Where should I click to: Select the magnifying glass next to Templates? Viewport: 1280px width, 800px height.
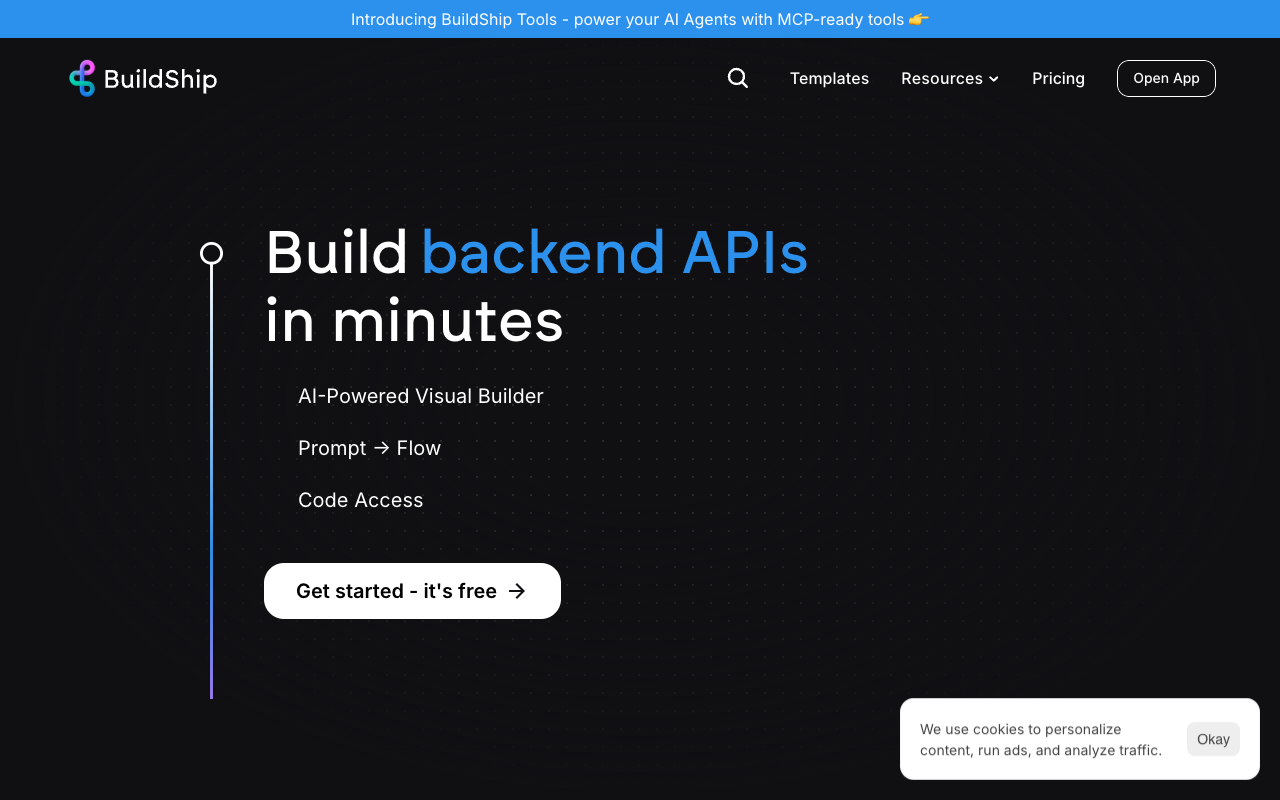click(738, 78)
